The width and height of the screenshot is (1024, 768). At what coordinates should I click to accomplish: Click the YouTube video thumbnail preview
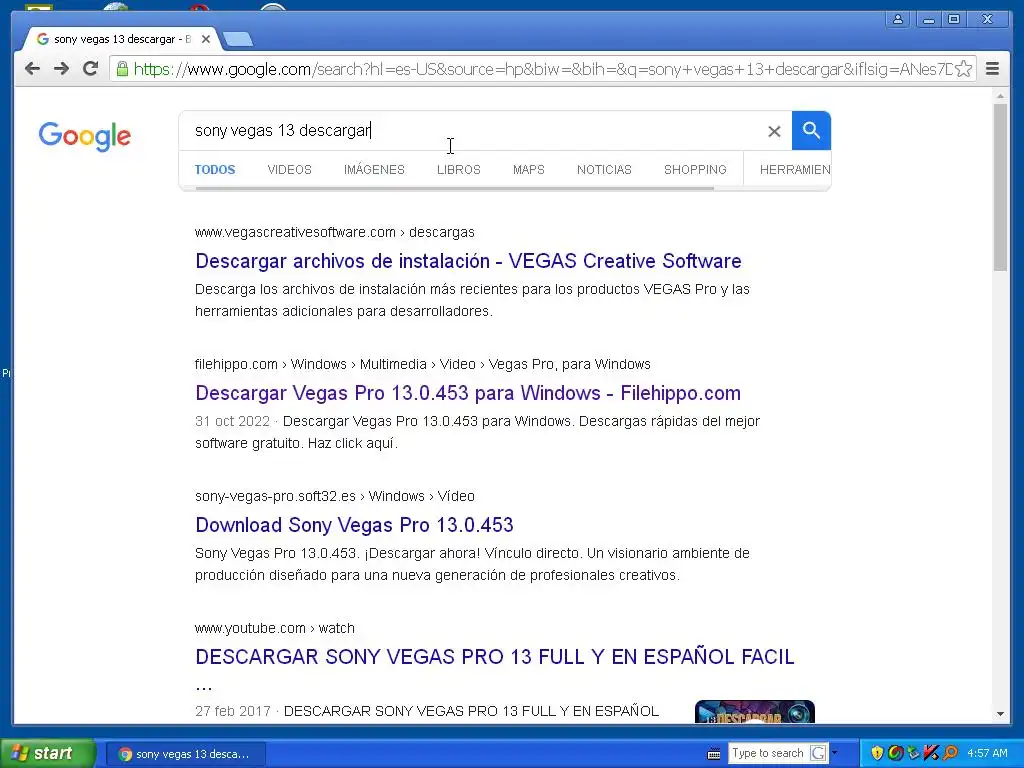tap(754, 711)
